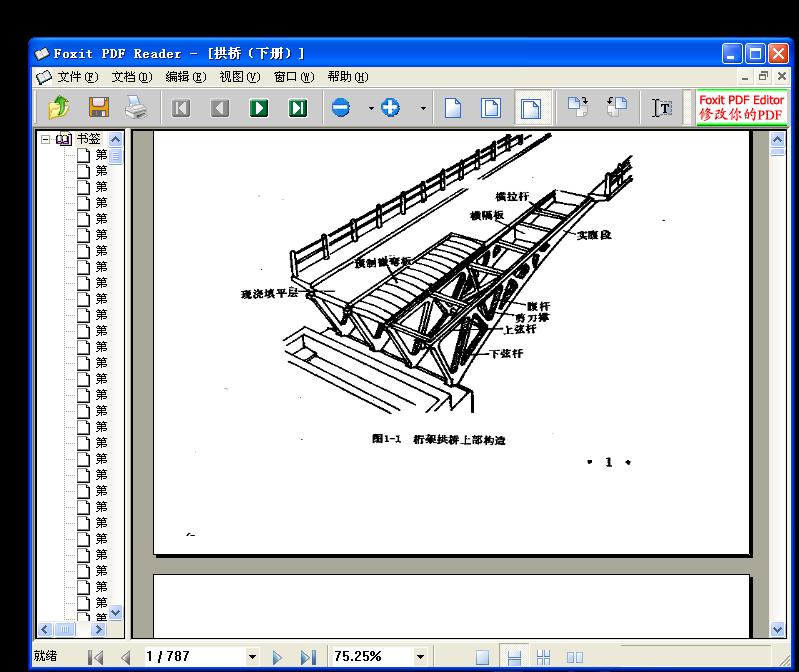Save the document using floppy icon

pos(99,107)
